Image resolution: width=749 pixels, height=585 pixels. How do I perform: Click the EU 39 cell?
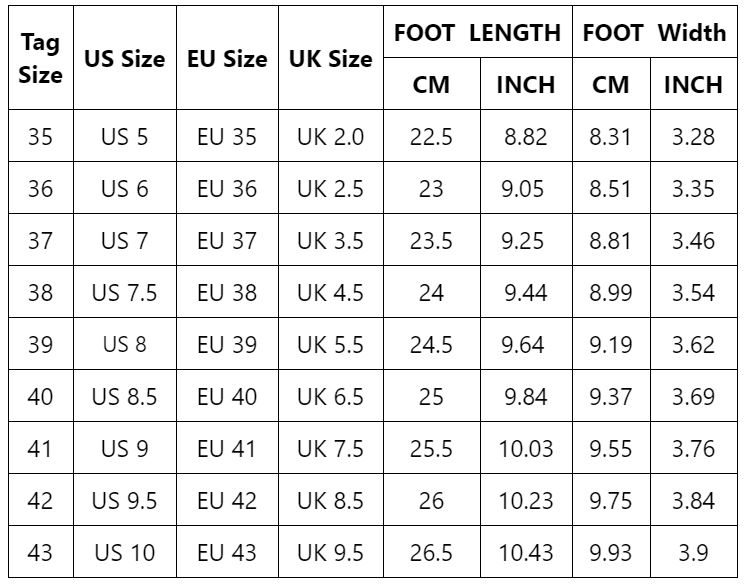pyautogui.click(x=227, y=345)
